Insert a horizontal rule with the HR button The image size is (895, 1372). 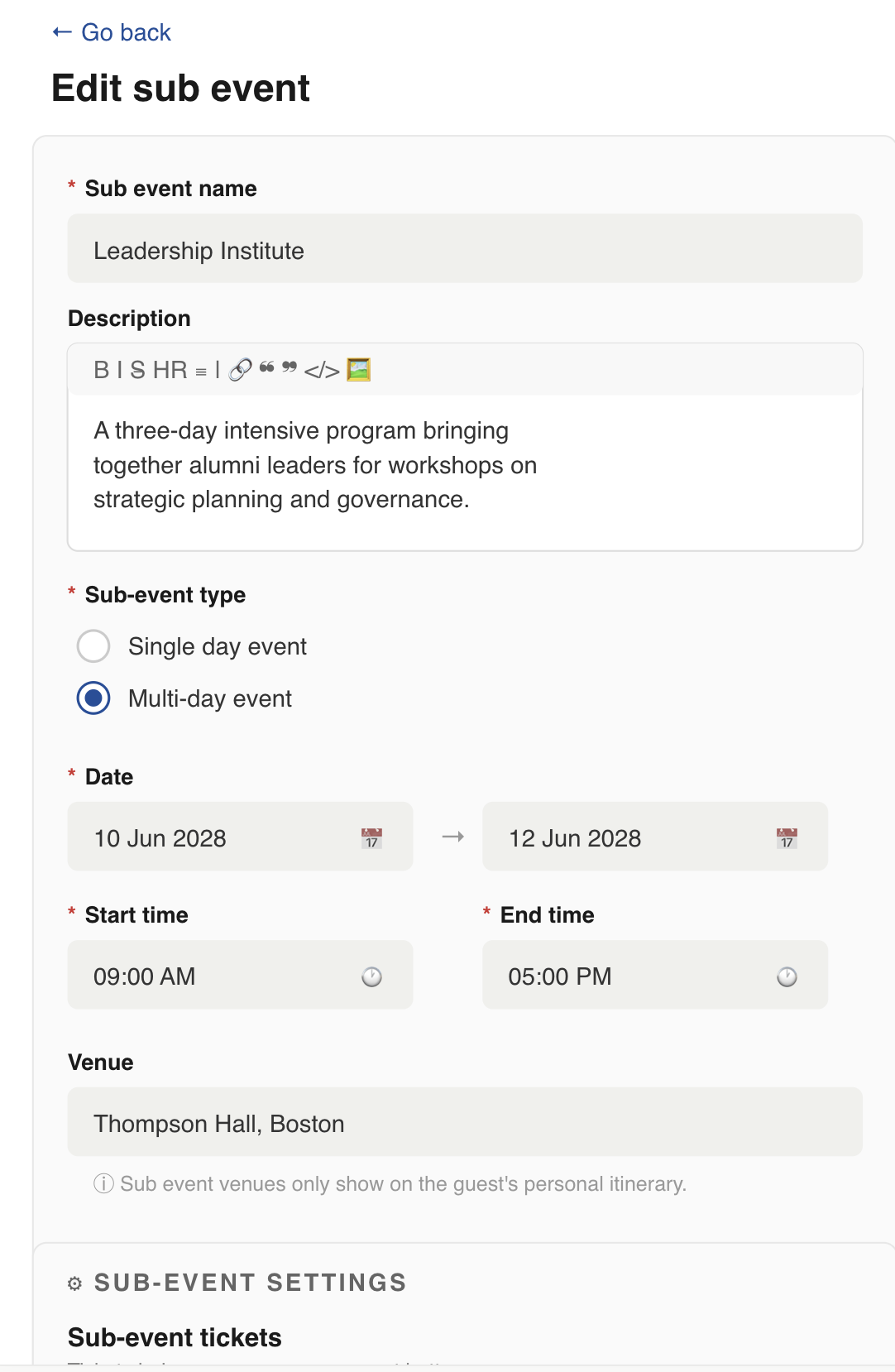170,370
